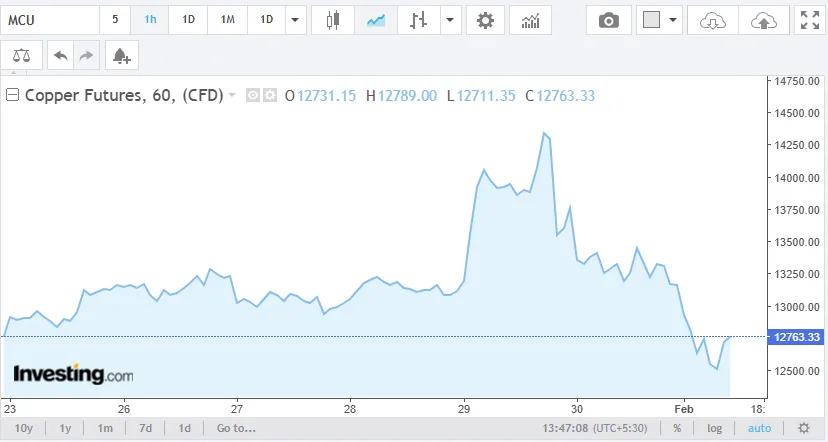
Task: Select the 5 minute interval
Action: pyautogui.click(x=115, y=20)
